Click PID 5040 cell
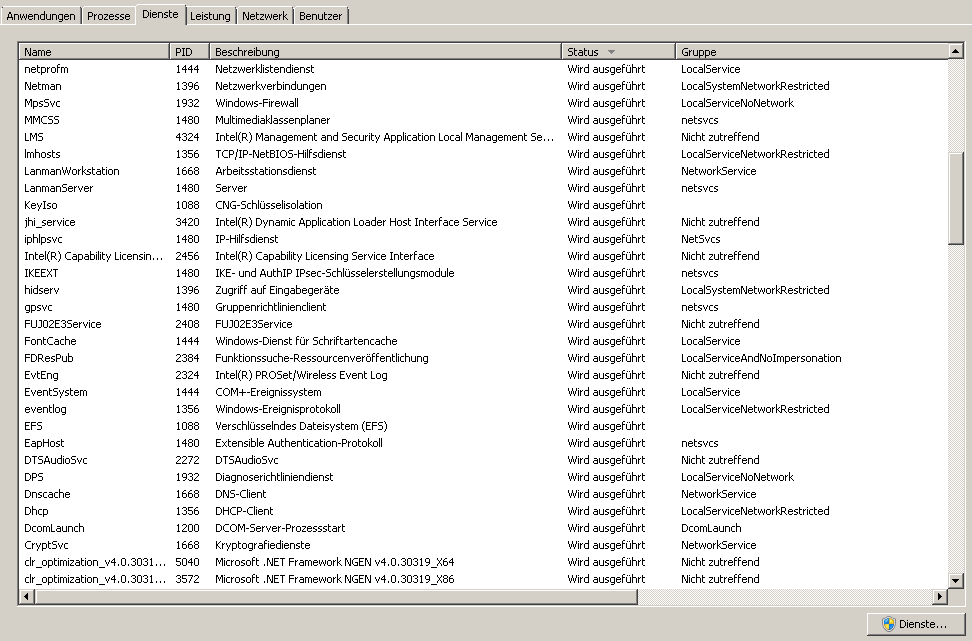This screenshot has width=972, height=641. pos(187,562)
